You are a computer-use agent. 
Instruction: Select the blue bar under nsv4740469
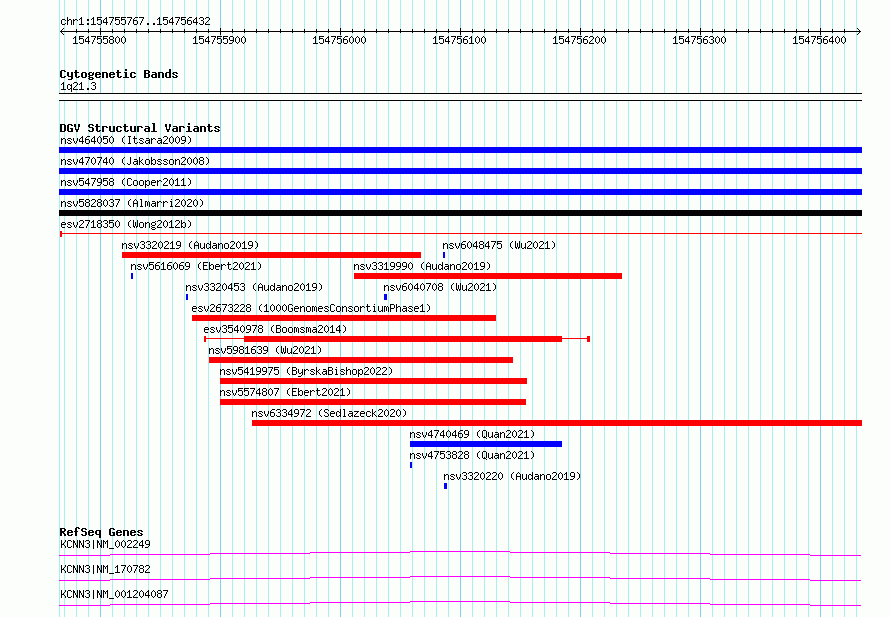click(x=486, y=444)
